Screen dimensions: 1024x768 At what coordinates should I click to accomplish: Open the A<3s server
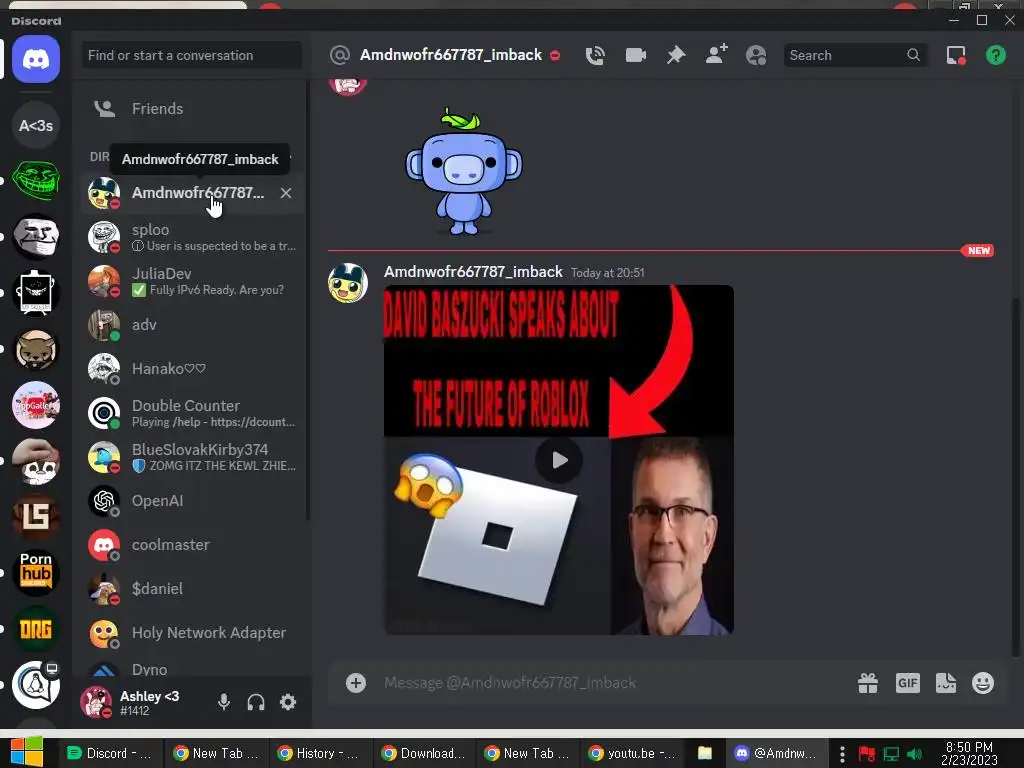36,125
